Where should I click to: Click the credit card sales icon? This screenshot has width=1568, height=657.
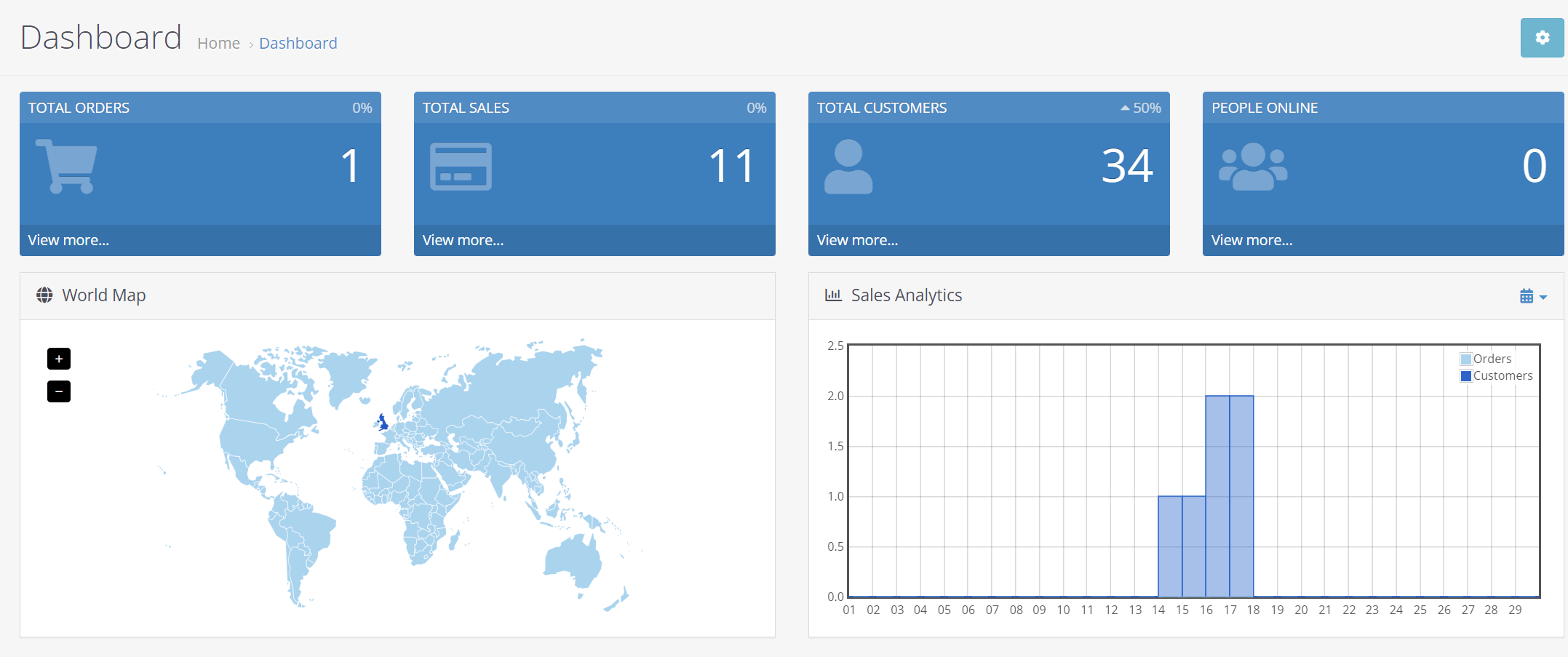461,167
